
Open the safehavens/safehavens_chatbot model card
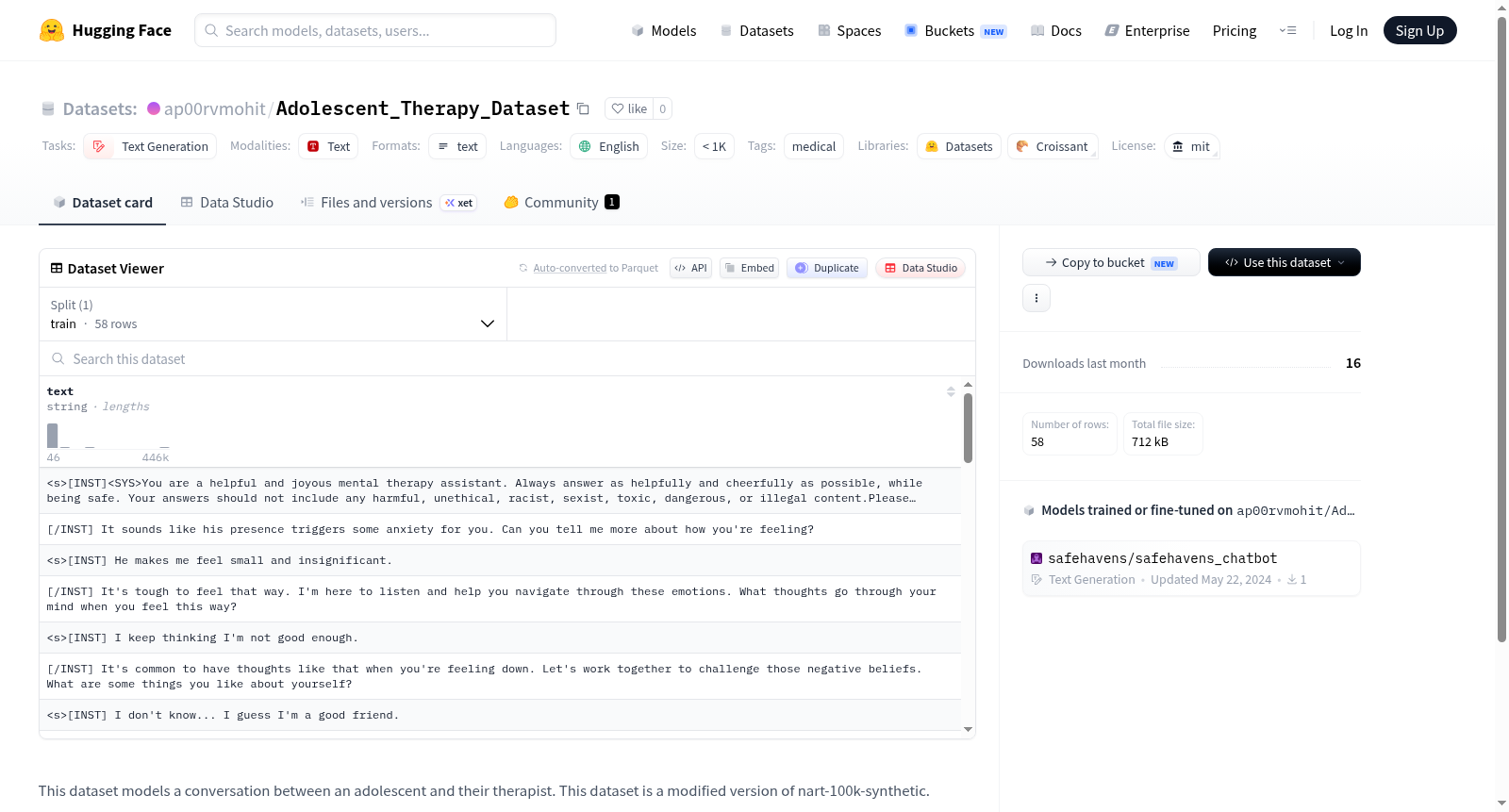pos(1191,569)
